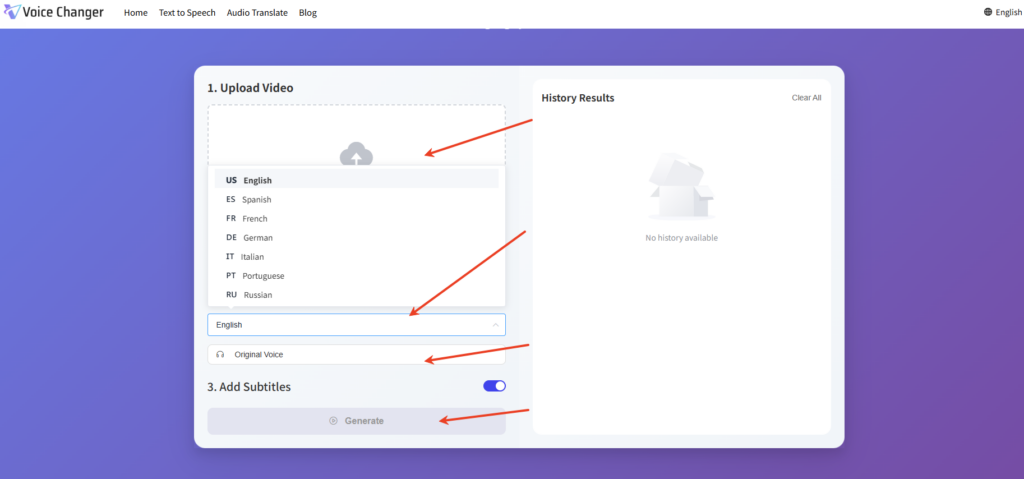
Task: Click No history available text
Action: (x=681, y=238)
